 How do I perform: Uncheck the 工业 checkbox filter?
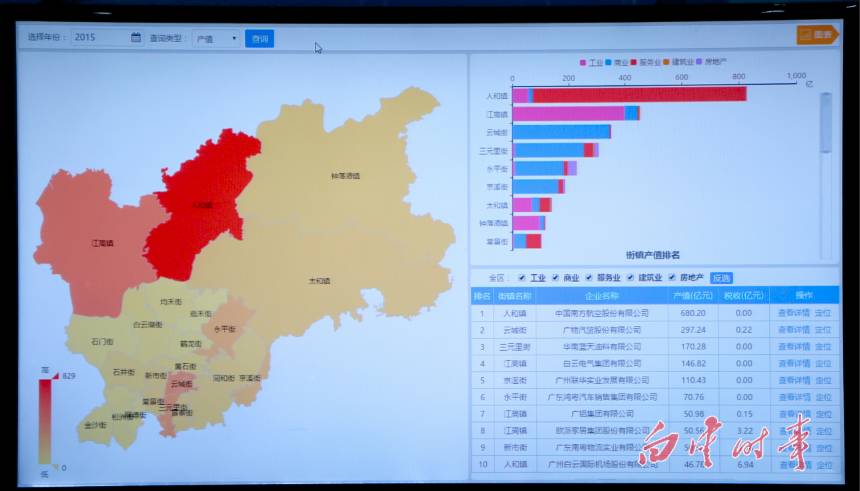pos(521,277)
